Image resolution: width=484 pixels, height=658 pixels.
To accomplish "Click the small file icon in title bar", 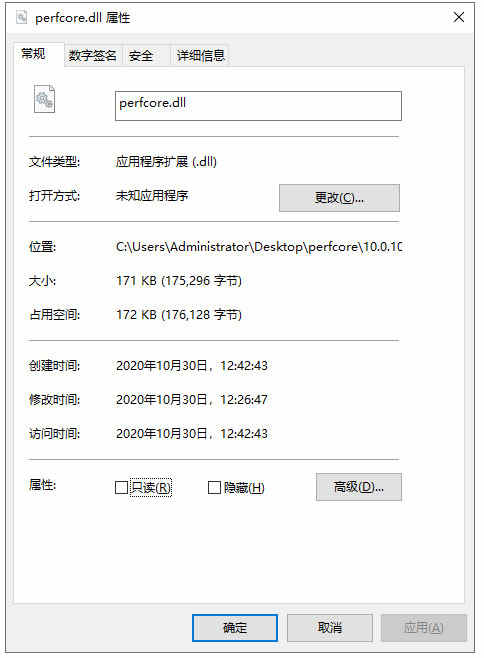I will tap(21, 17).
